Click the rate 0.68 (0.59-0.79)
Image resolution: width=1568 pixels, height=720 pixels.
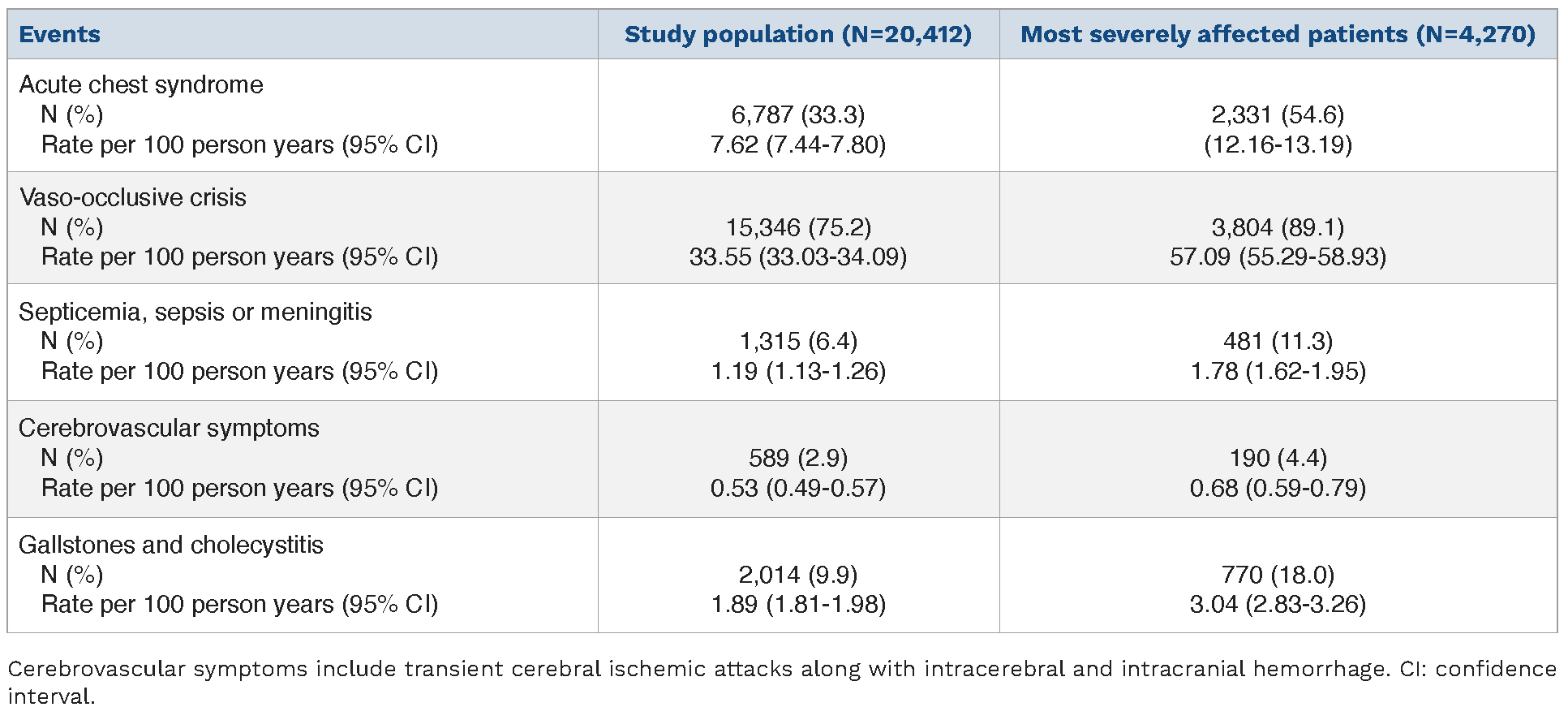coord(1278,488)
